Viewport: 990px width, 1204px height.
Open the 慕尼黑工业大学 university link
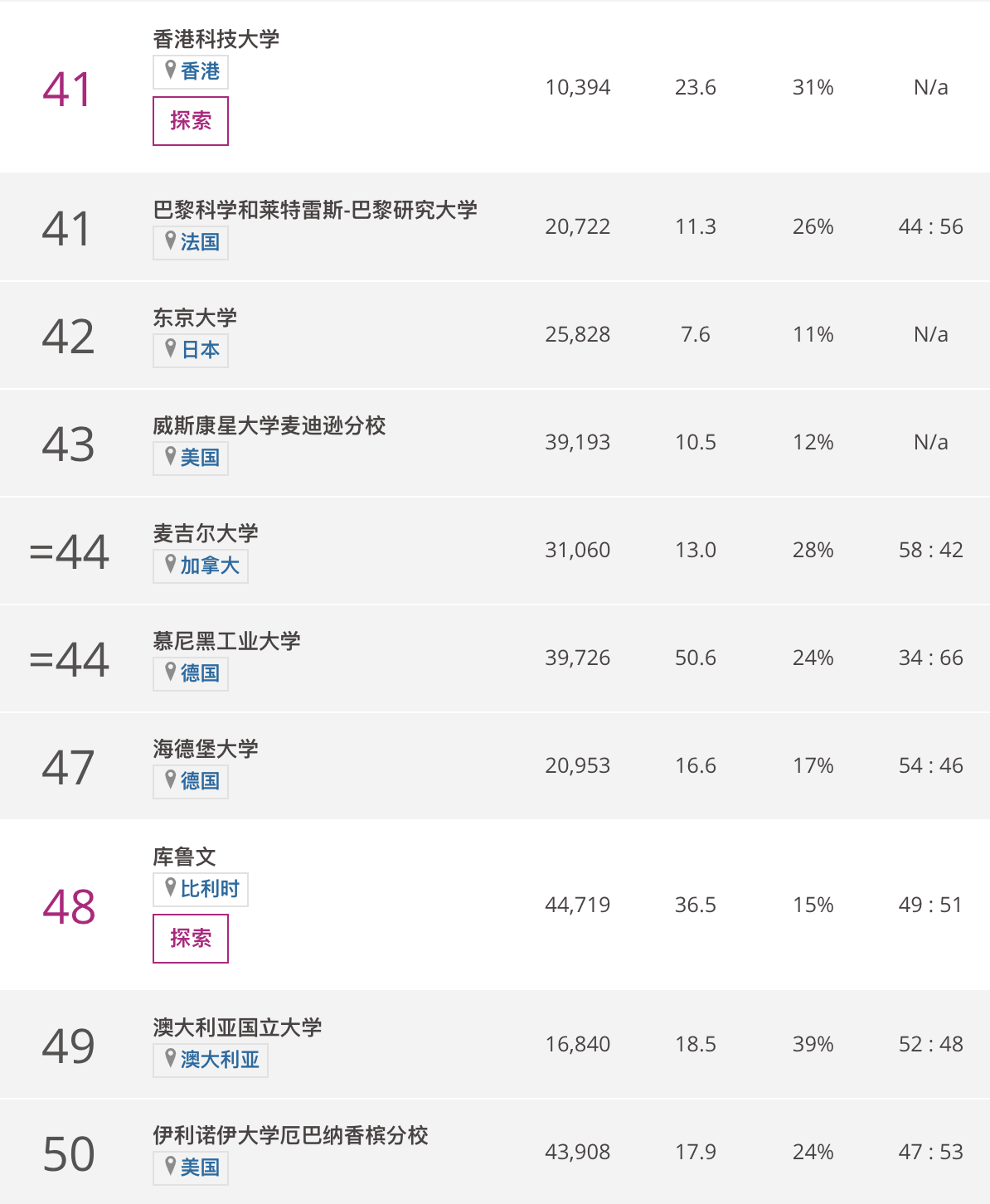[x=226, y=641]
